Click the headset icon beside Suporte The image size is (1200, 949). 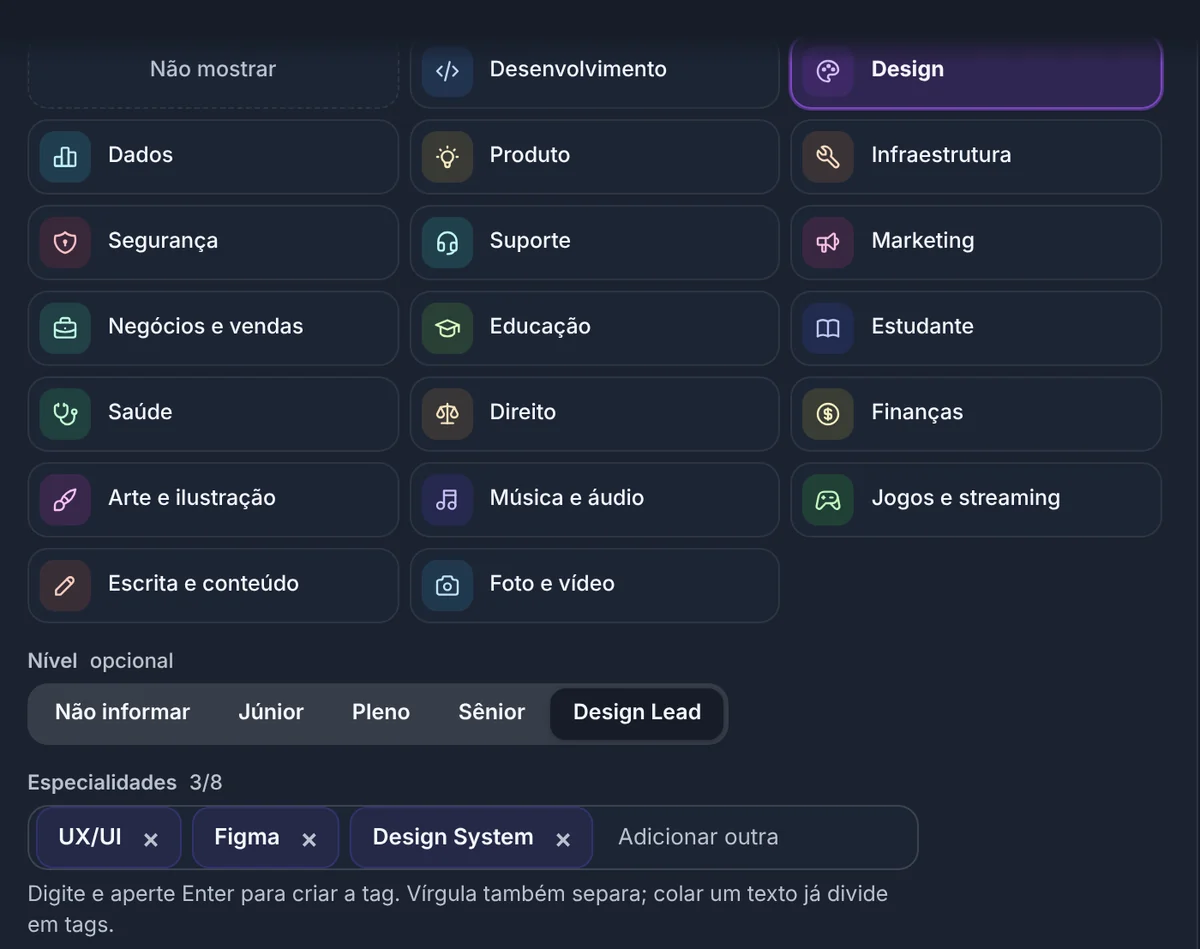click(447, 242)
